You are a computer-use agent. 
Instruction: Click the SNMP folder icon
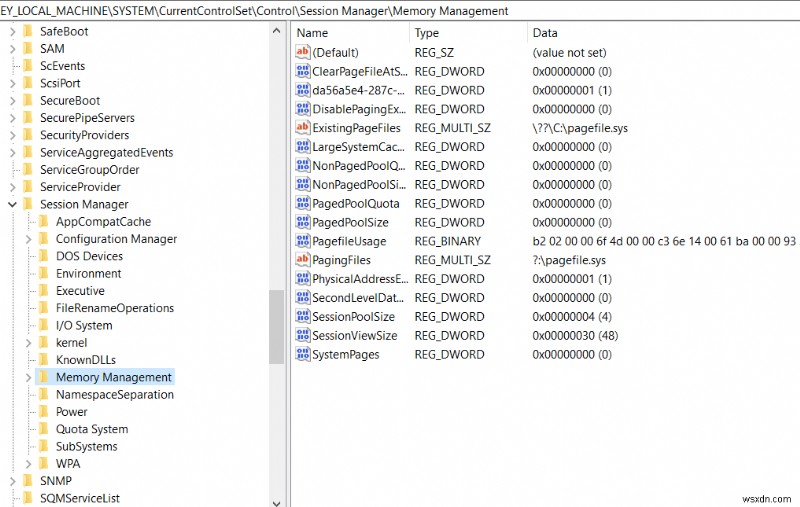point(29,480)
